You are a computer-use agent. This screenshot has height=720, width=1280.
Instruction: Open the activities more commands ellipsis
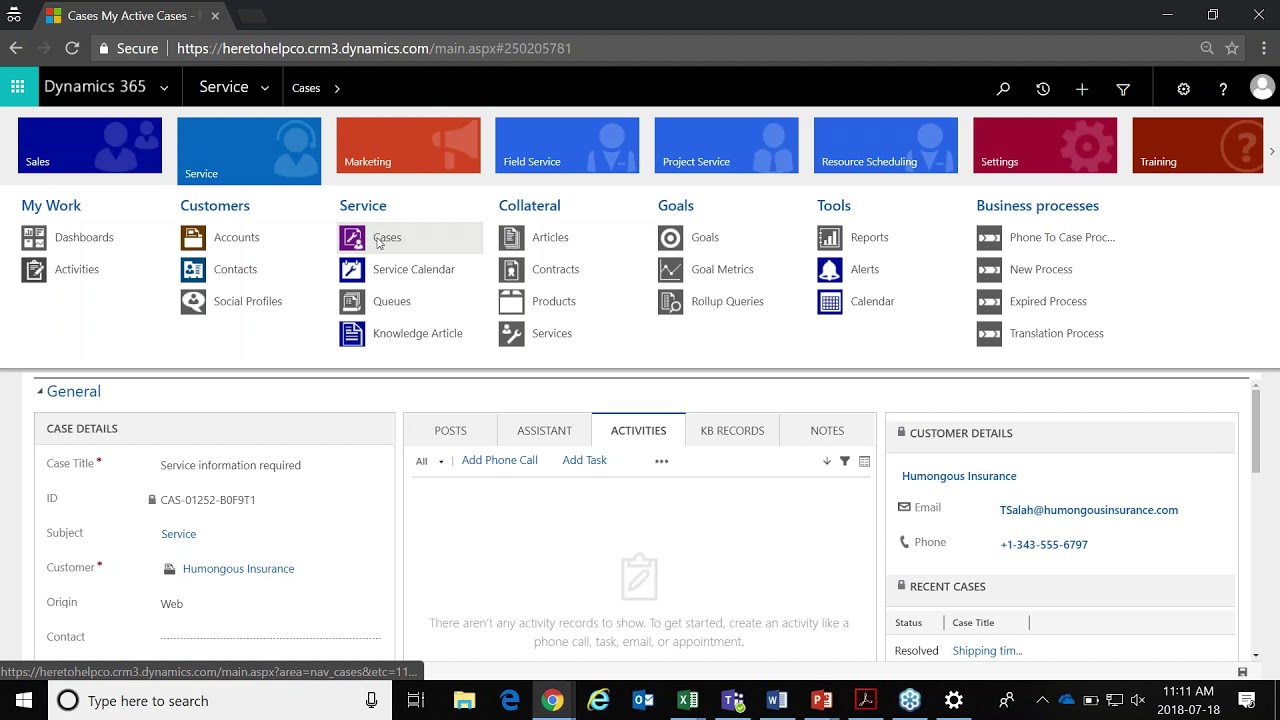(661, 461)
